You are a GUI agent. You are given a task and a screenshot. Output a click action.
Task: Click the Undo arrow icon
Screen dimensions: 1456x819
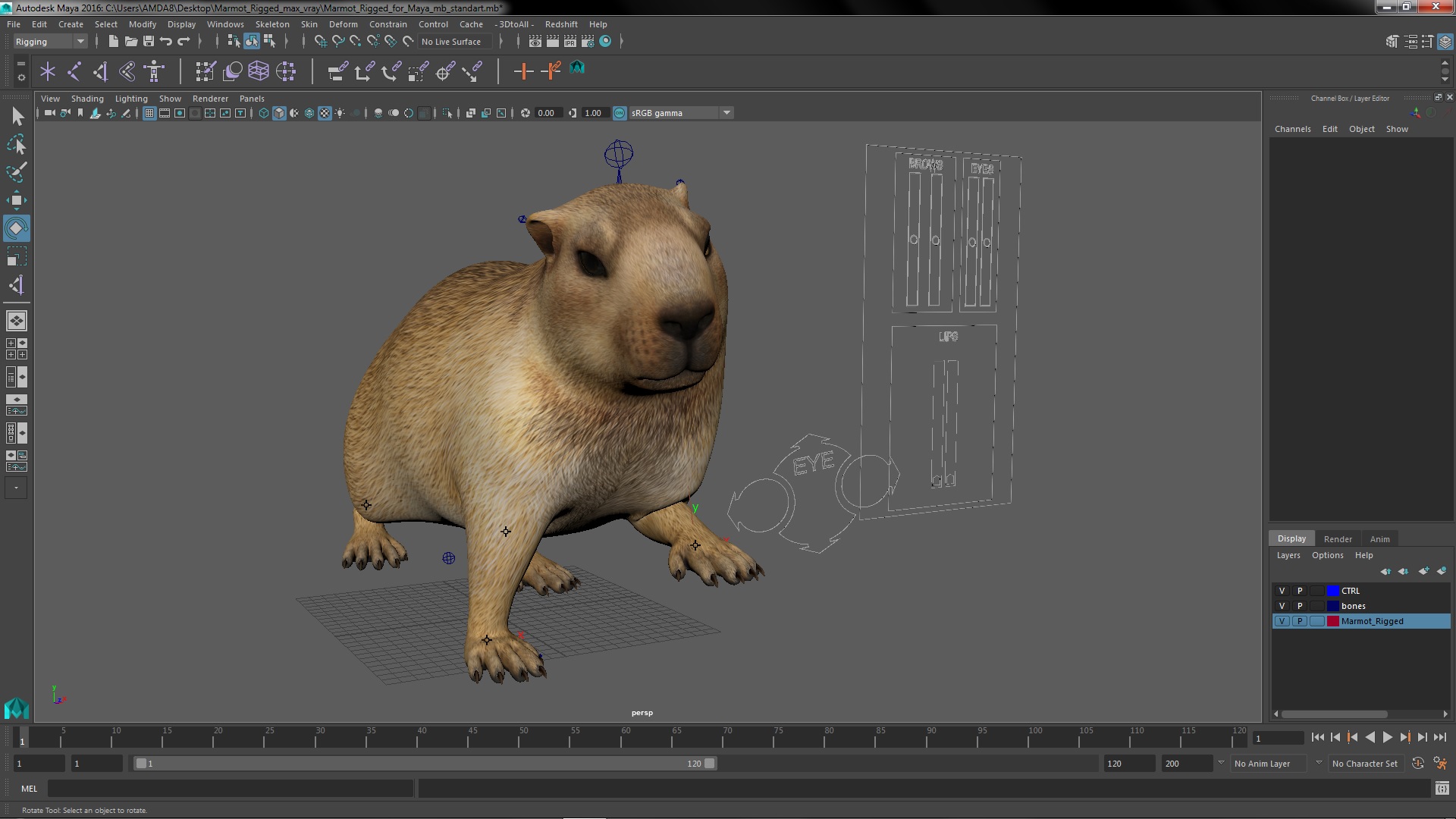coord(165,41)
